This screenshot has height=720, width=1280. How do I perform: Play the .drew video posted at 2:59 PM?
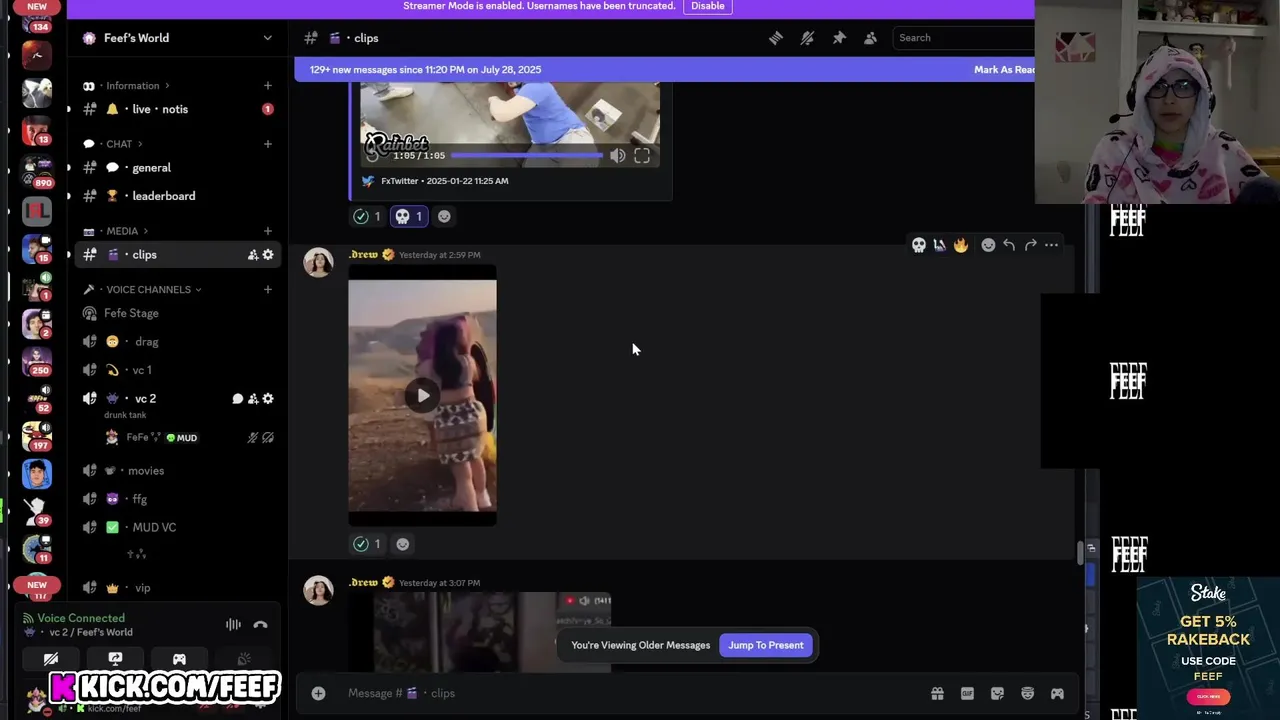click(x=423, y=396)
